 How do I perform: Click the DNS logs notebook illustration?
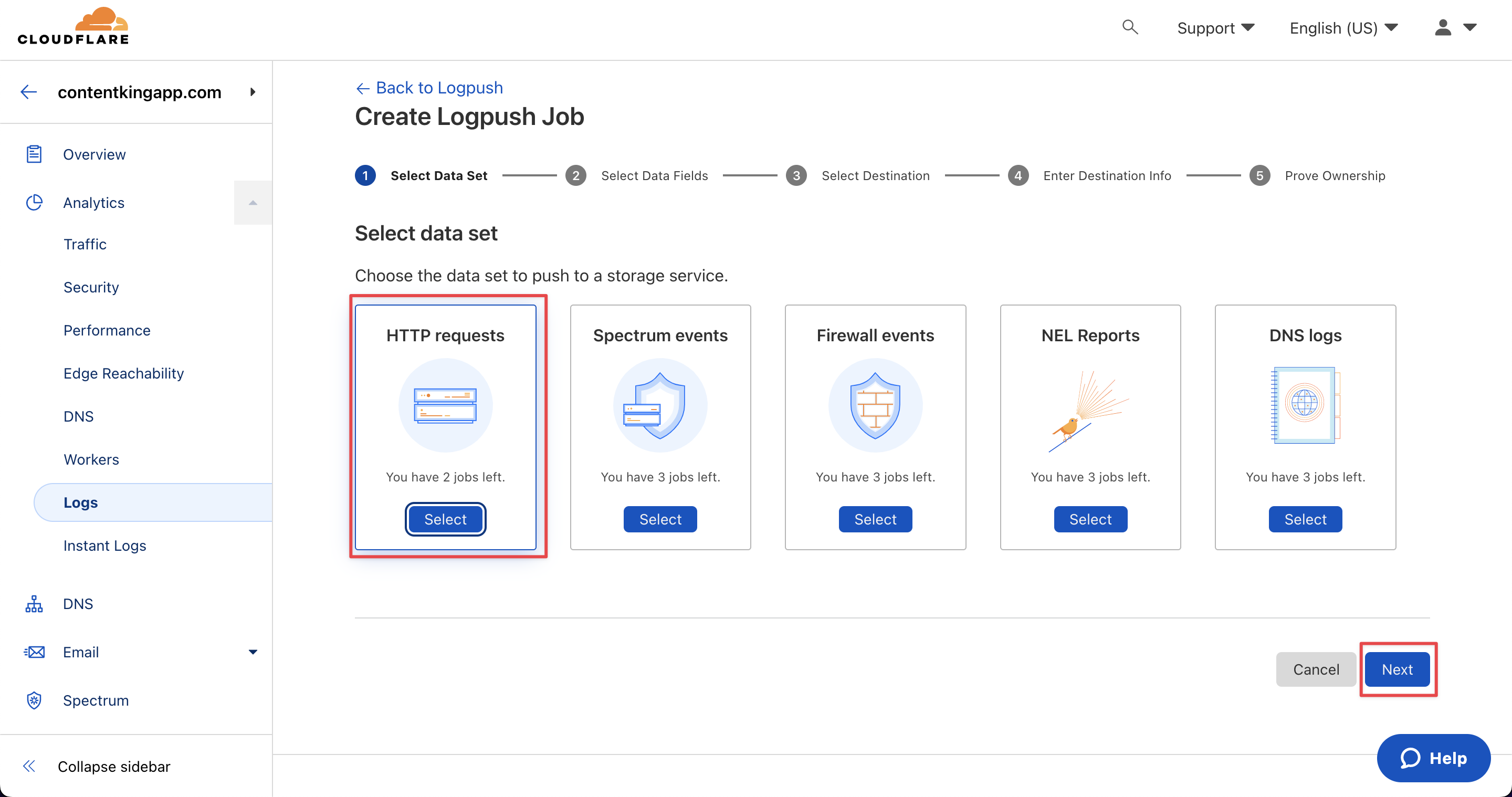(1305, 405)
